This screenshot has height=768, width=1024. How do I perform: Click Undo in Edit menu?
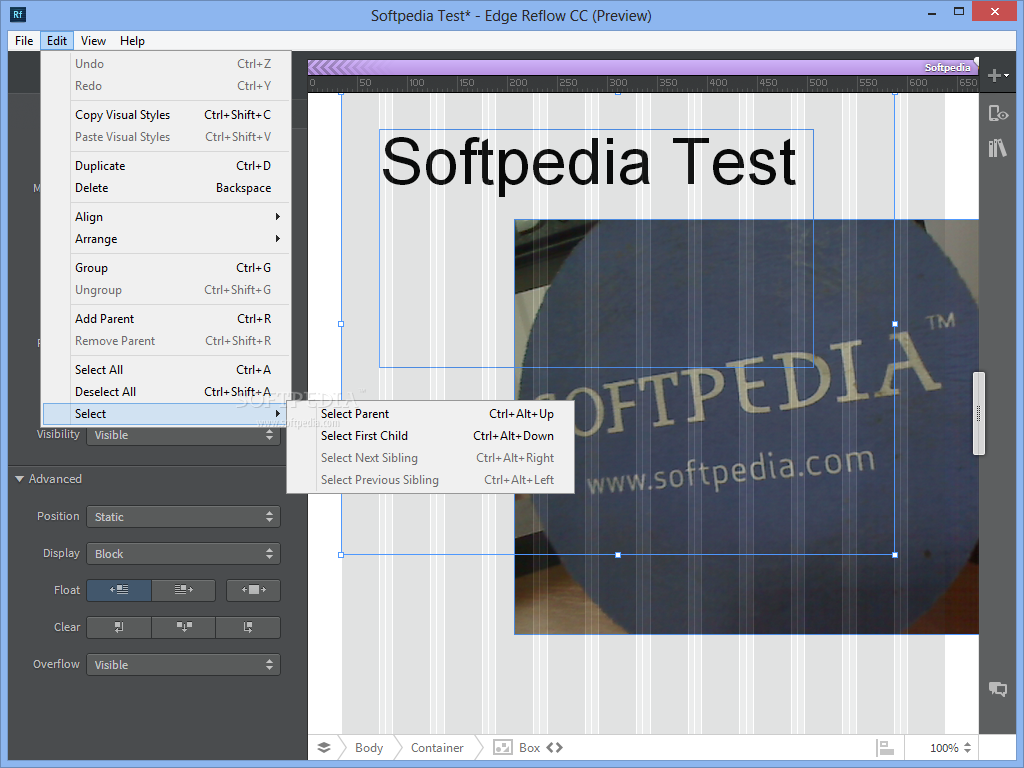167,64
